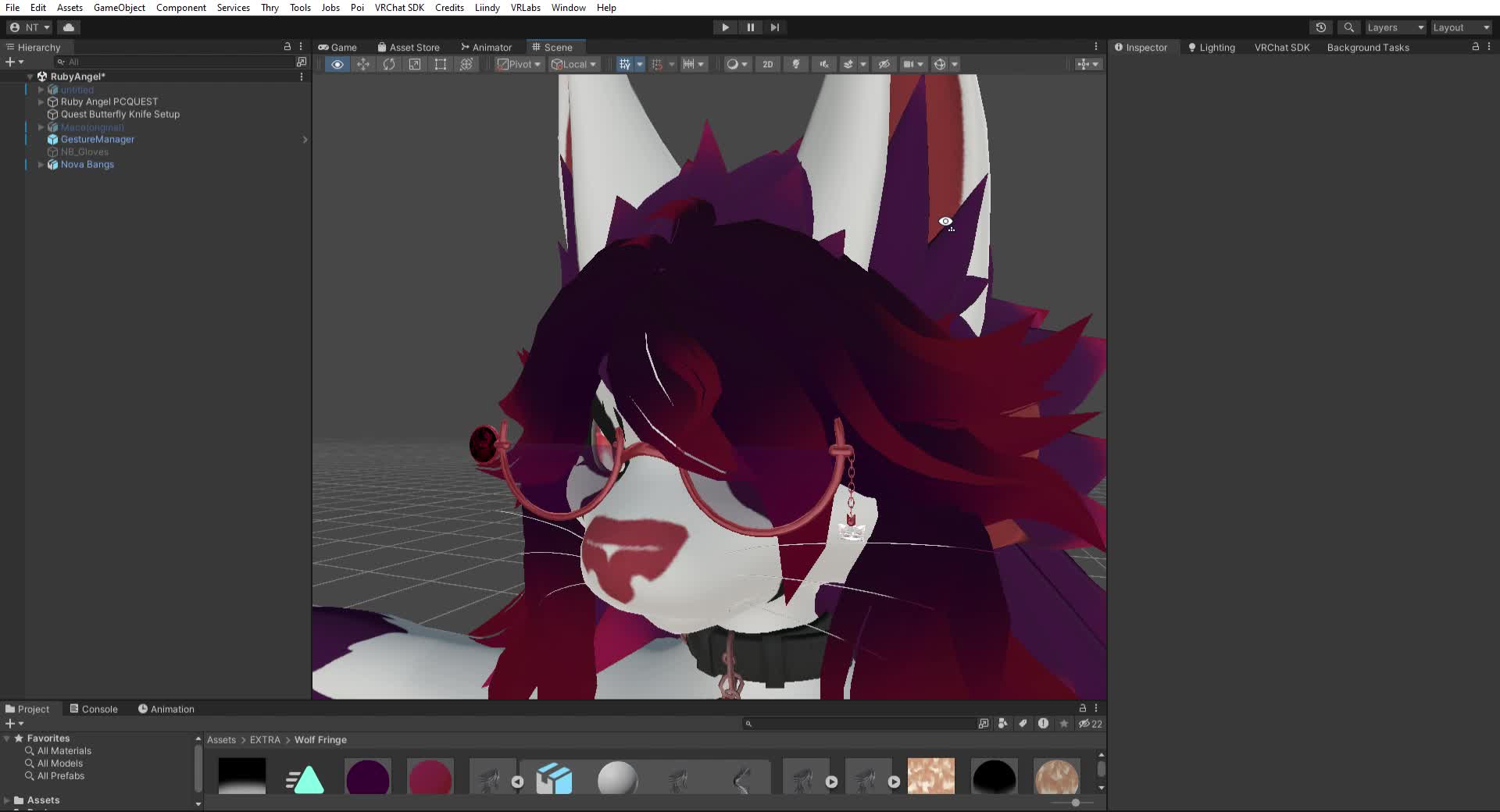The image size is (1500, 812).
Task: Open the GameObject menu
Action: (120, 8)
